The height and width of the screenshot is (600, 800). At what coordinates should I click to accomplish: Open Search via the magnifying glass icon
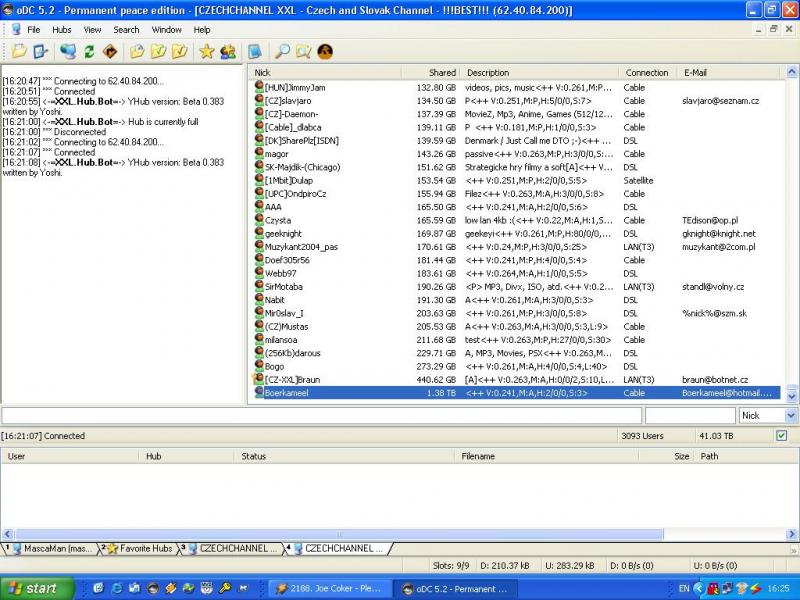pyautogui.click(x=282, y=51)
